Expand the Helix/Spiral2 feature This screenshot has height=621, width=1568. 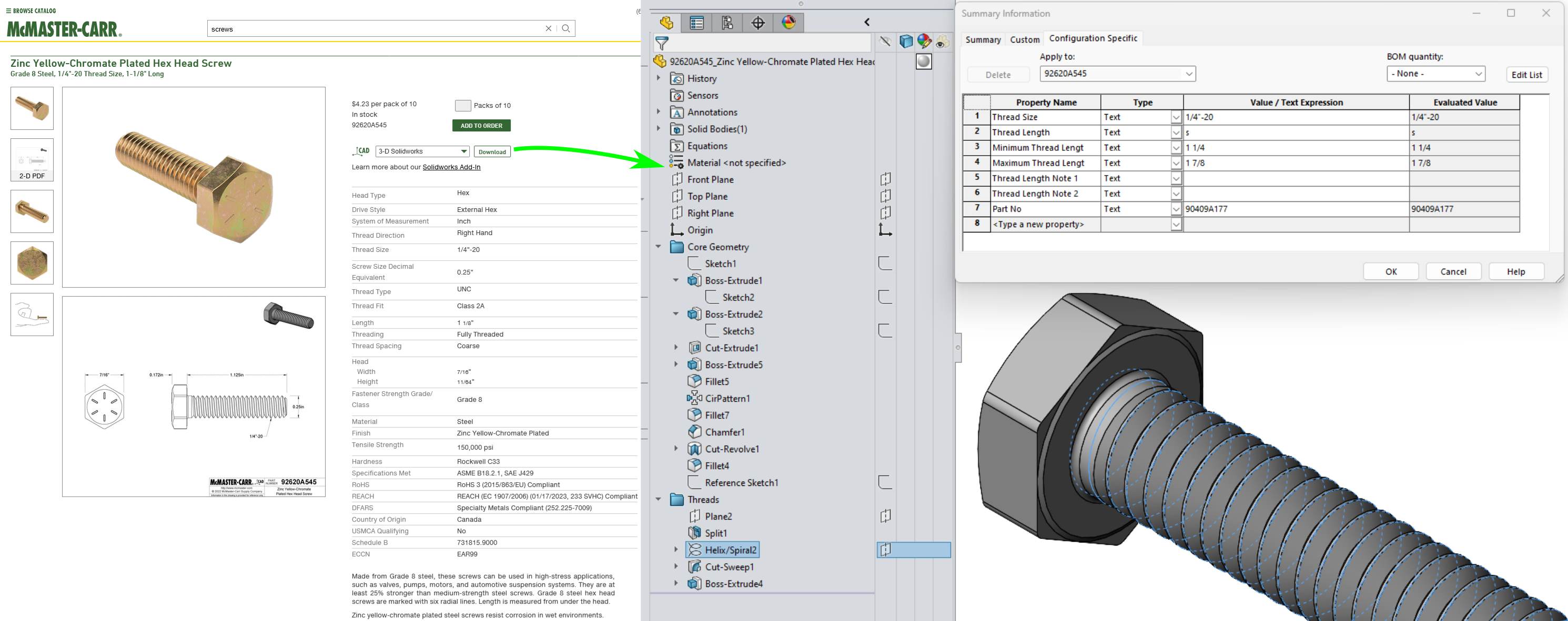coord(676,549)
